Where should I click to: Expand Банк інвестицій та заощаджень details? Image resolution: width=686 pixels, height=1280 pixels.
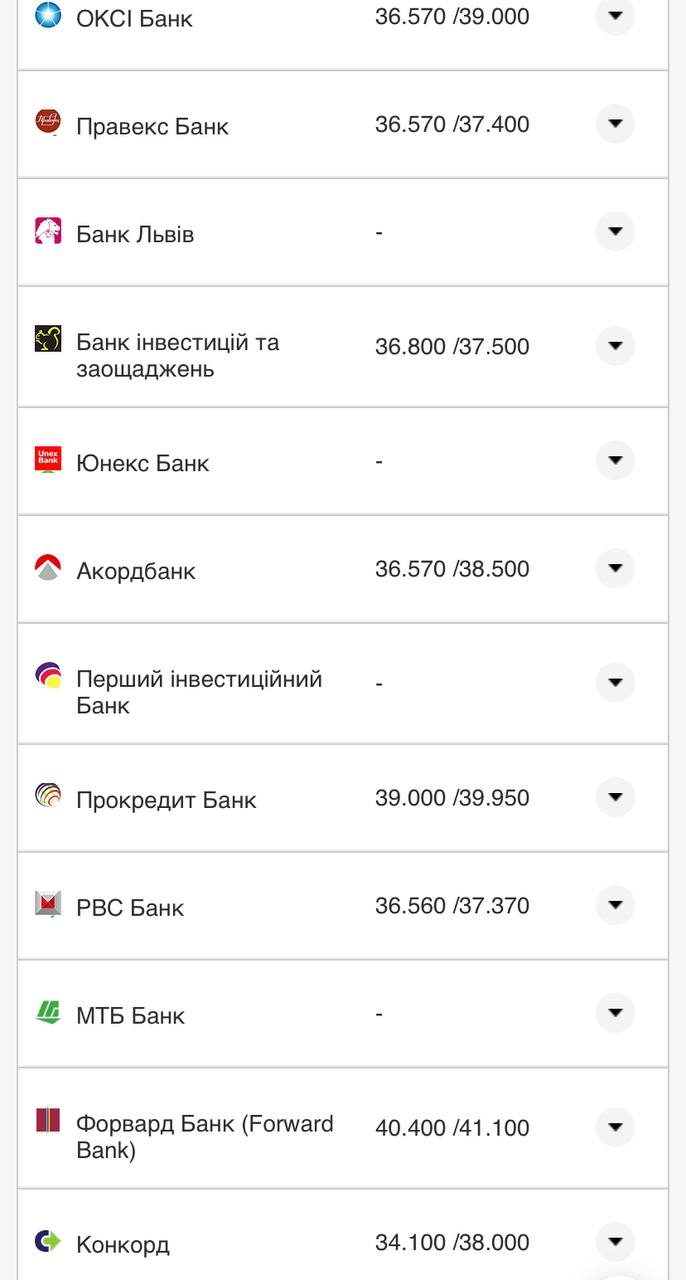615,346
